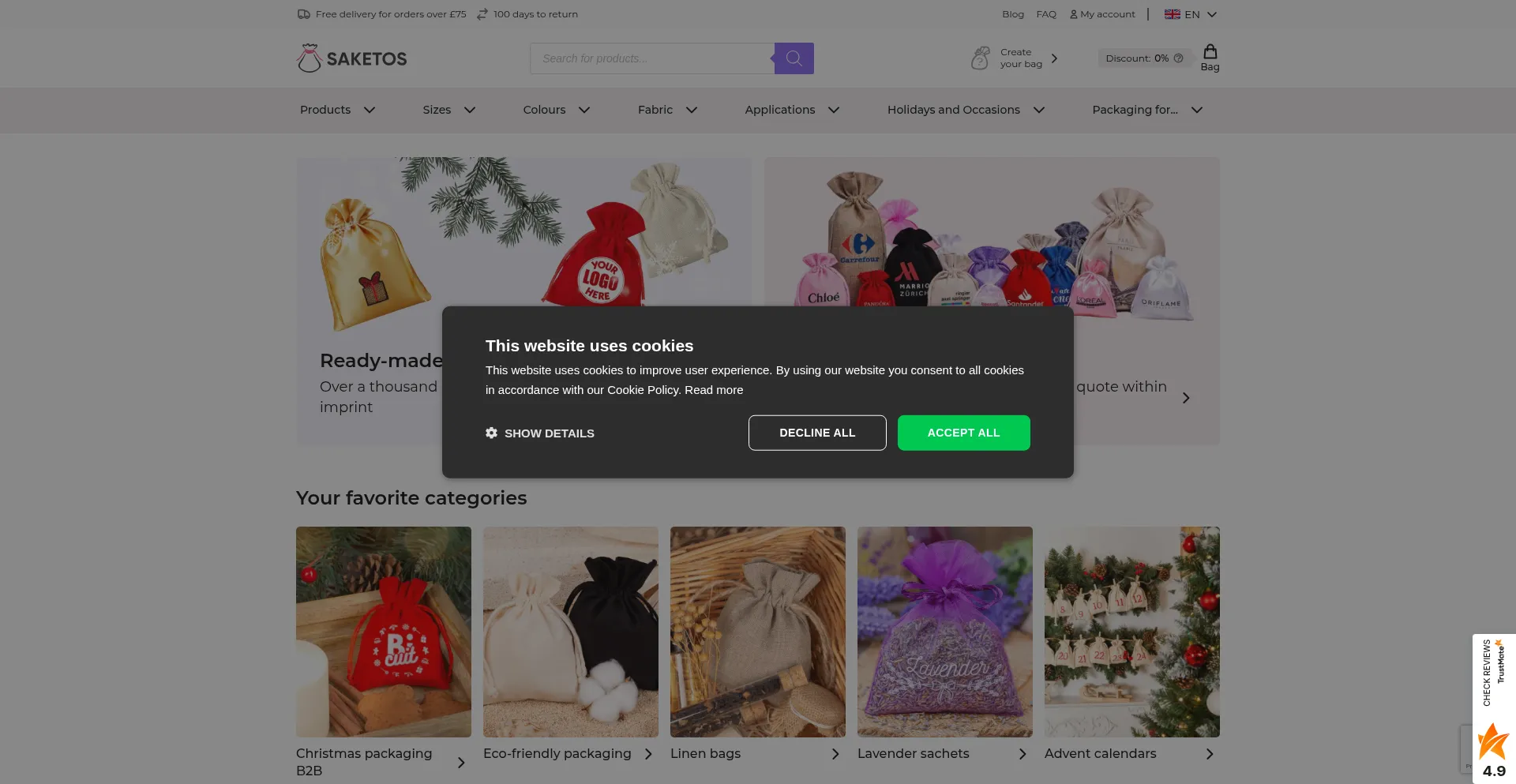This screenshot has height=784, width=1516.
Task: Expand the EN language dropdown chevron
Action: [x=1212, y=14]
